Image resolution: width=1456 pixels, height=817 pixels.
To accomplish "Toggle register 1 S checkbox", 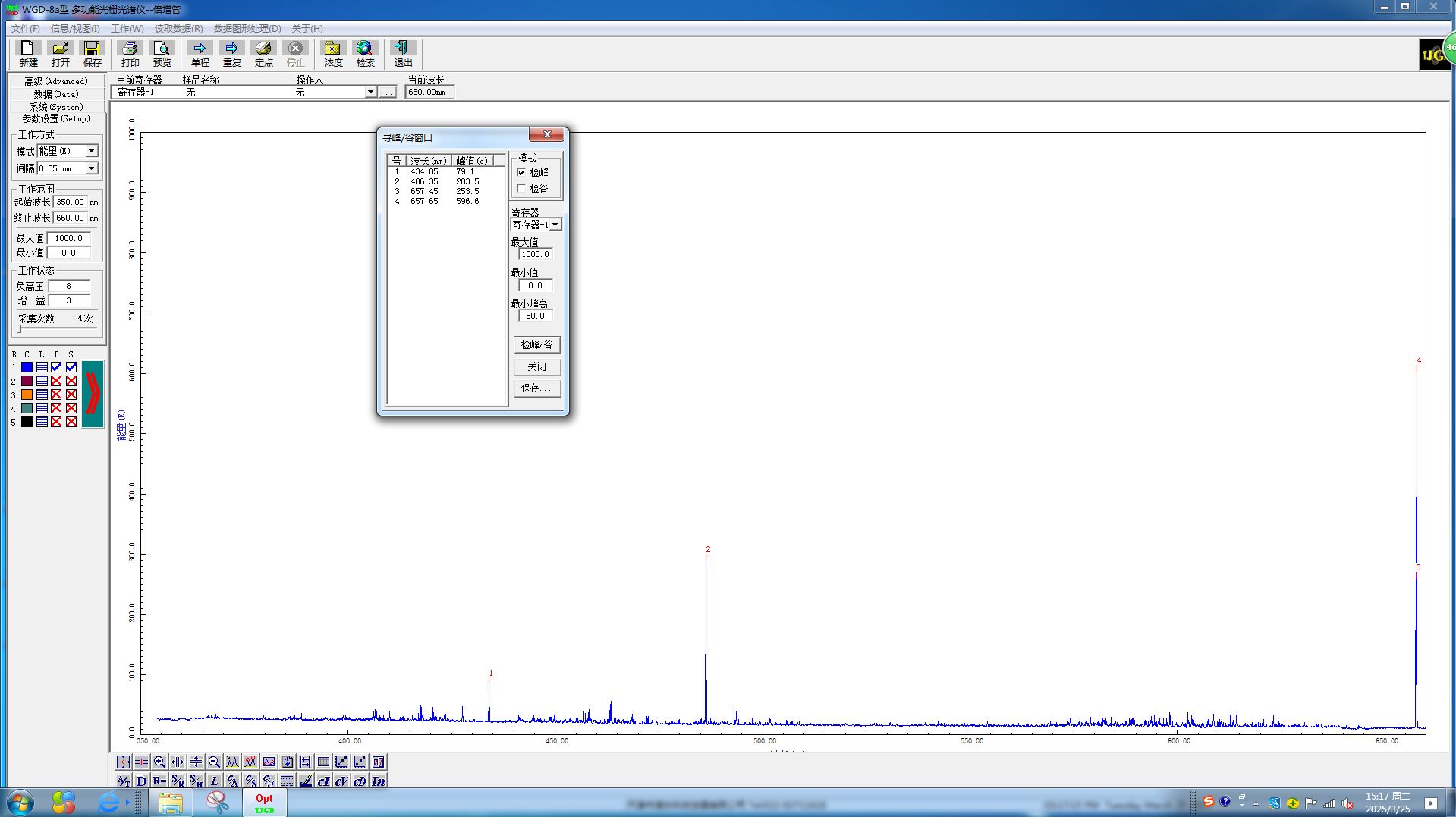I will [x=71, y=367].
